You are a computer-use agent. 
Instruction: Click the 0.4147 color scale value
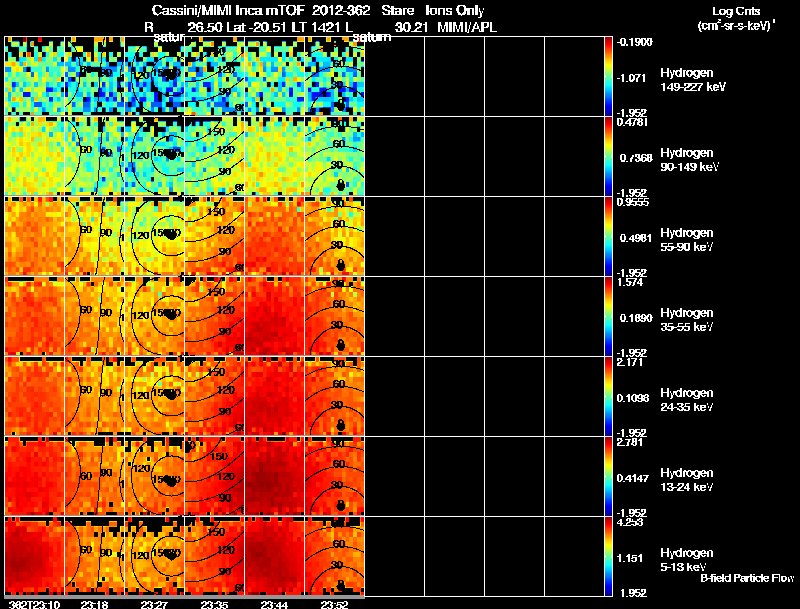click(x=633, y=478)
